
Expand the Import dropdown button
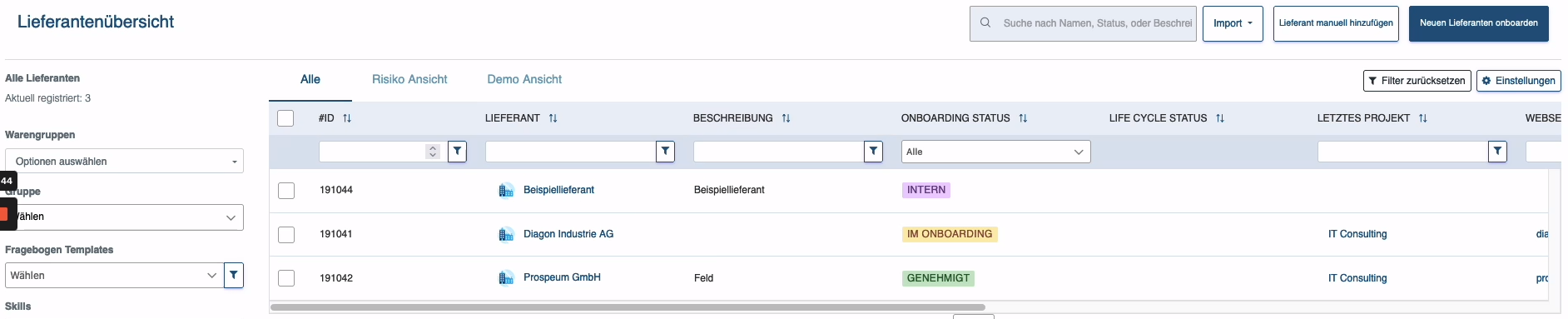(1233, 23)
